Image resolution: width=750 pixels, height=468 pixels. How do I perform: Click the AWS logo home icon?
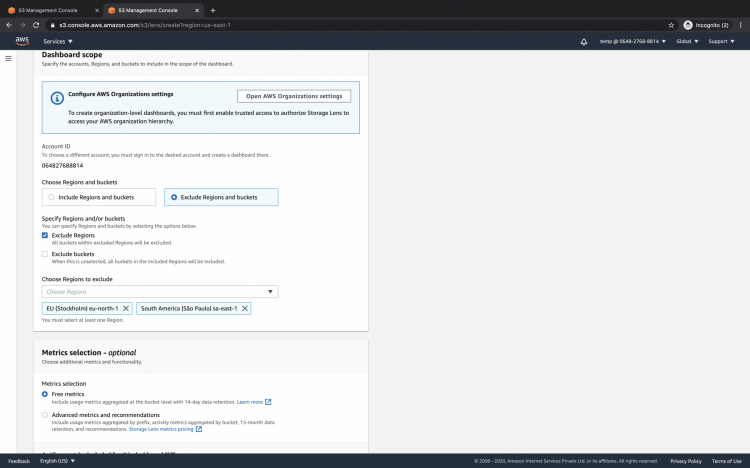22,41
